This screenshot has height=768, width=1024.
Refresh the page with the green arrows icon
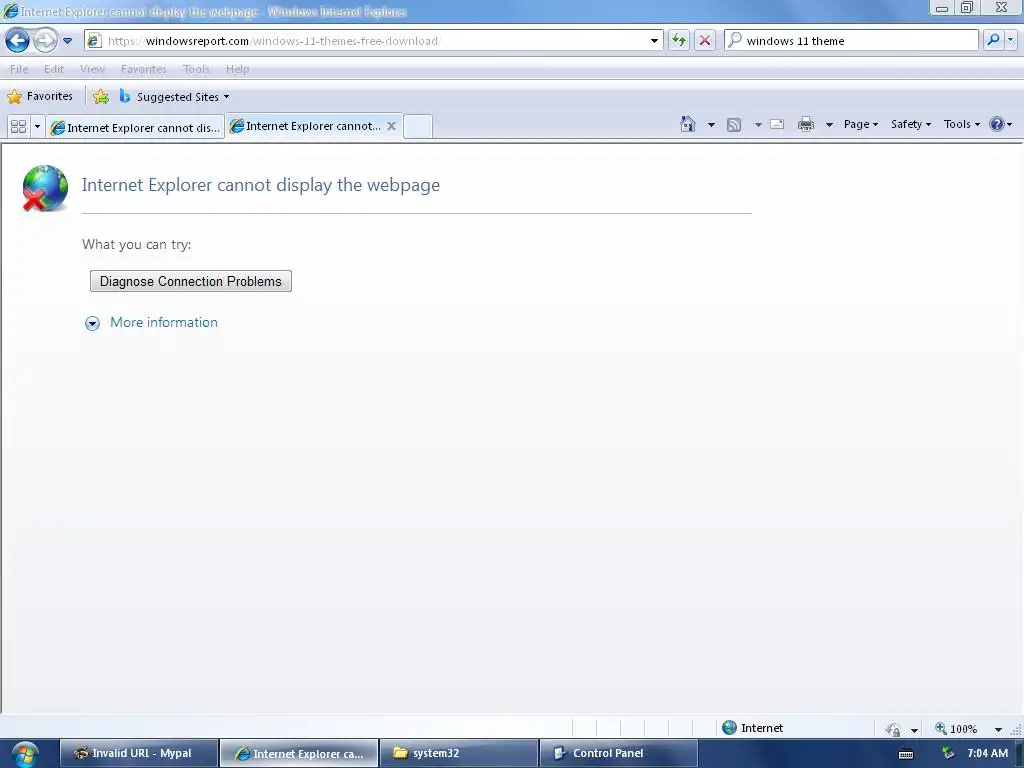coord(679,40)
